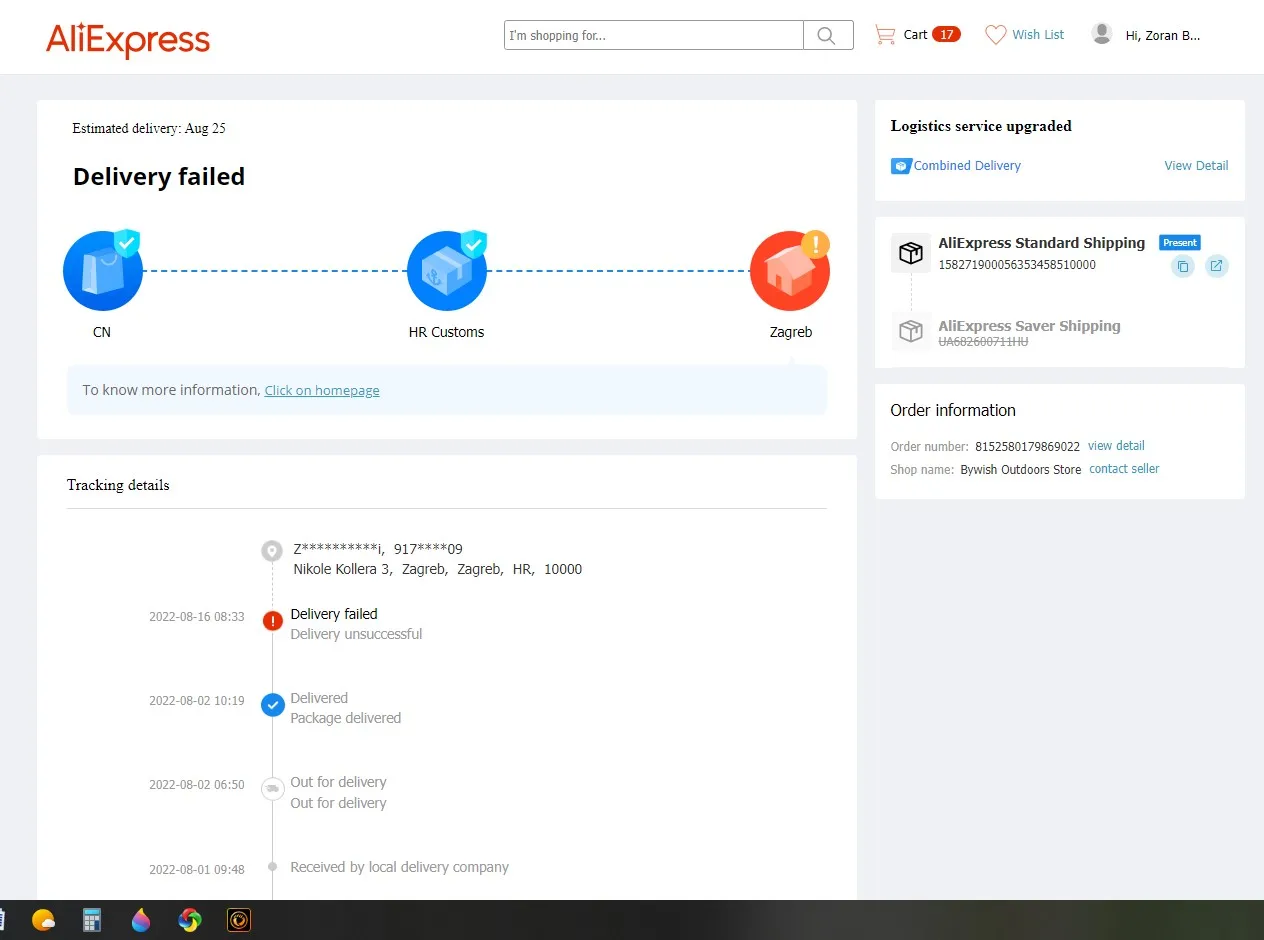The height and width of the screenshot is (940, 1264).
Task: Open the multicolor pinwheel app in taskbar
Action: click(x=190, y=920)
